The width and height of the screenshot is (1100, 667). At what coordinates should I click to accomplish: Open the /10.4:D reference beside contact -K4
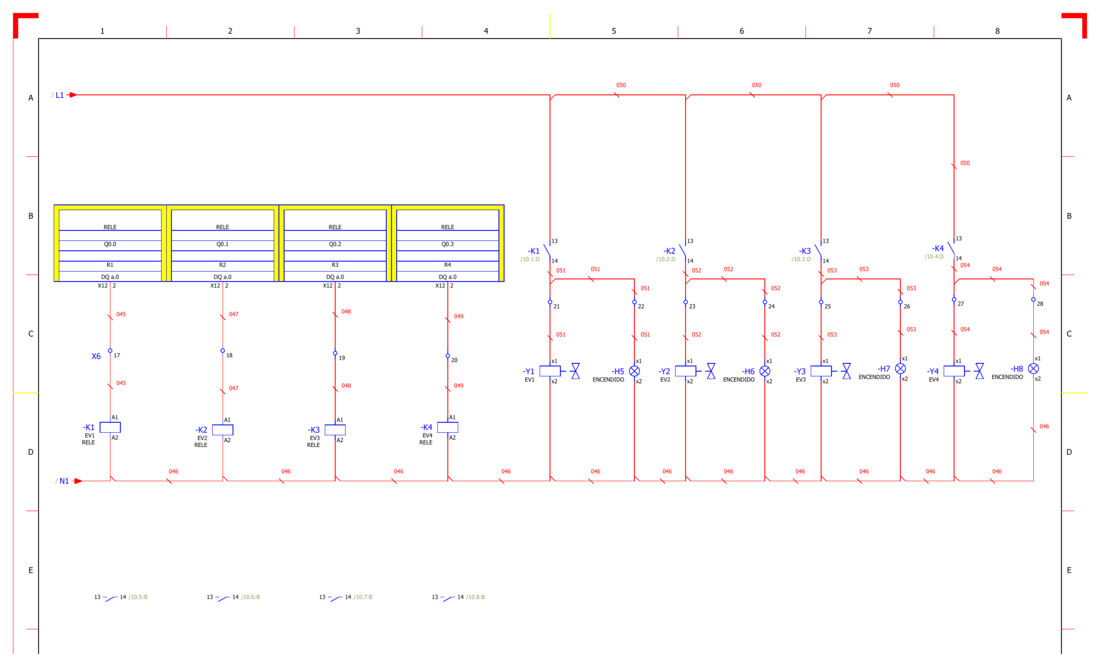pos(934,257)
